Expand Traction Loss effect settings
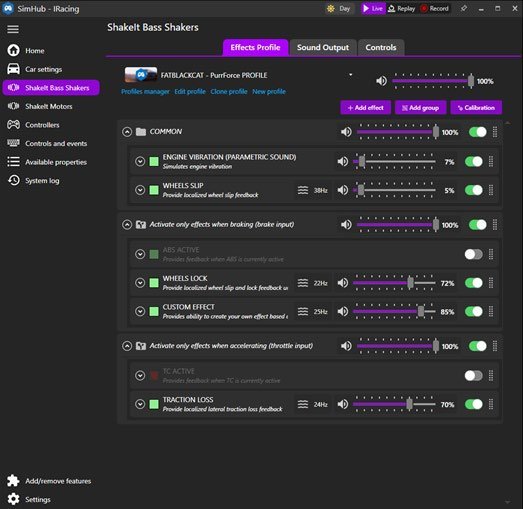Image resolution: width=523 pixels, height=509 pixels. [140, 405]
